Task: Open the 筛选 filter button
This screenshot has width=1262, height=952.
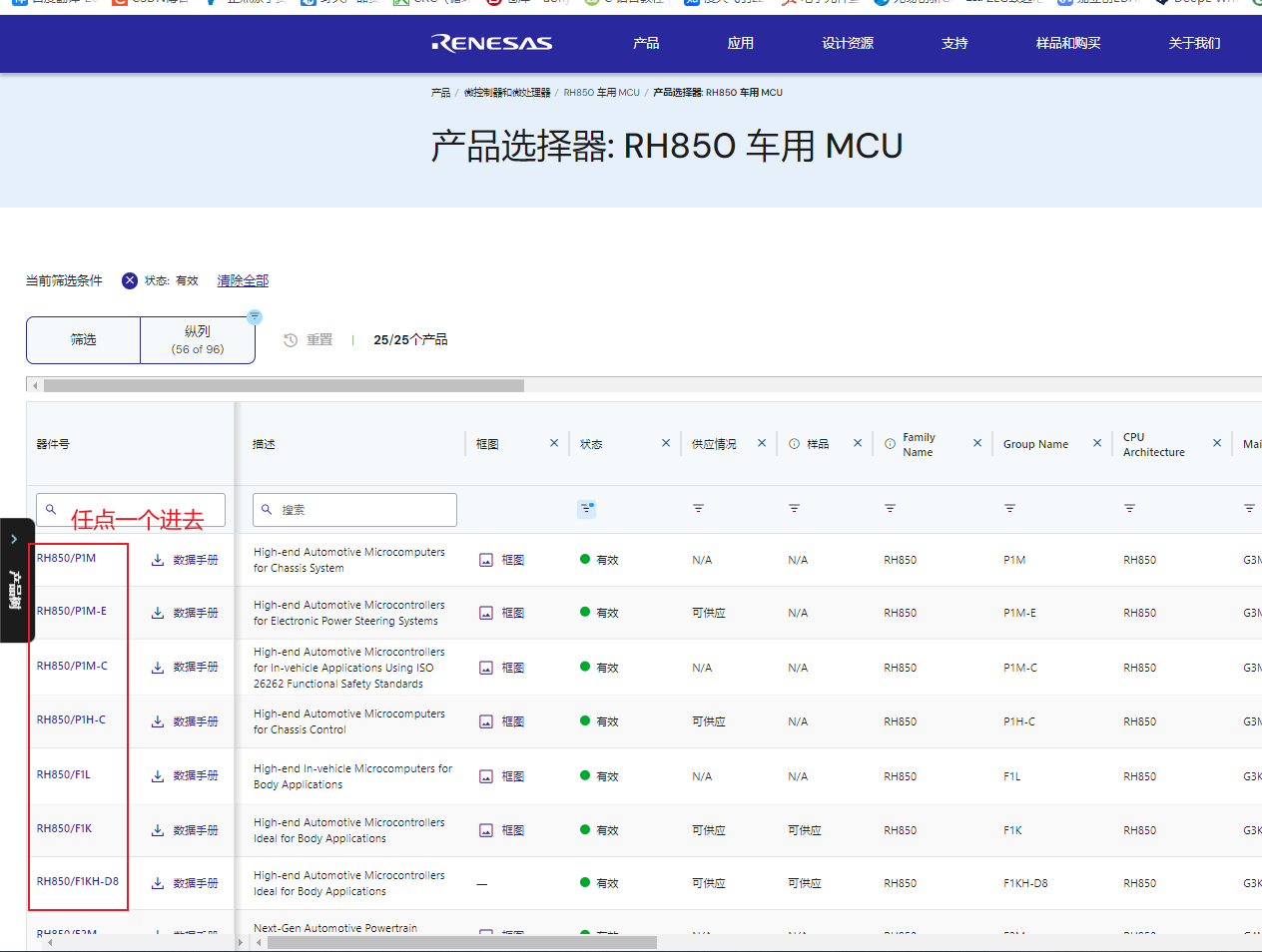Action: tap(83, 340)
